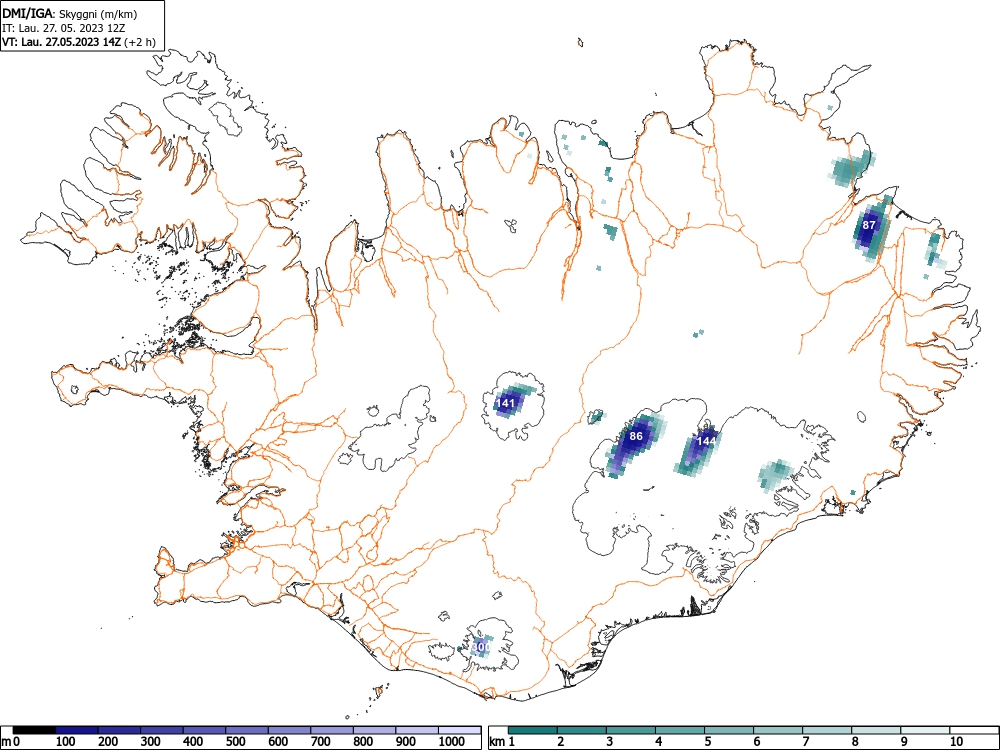This screenshot has height=750, width=1000.
Task: Click the VT: Lau. 27.05.2023 14Z (+2 h) line
Action: pos(78,42)
